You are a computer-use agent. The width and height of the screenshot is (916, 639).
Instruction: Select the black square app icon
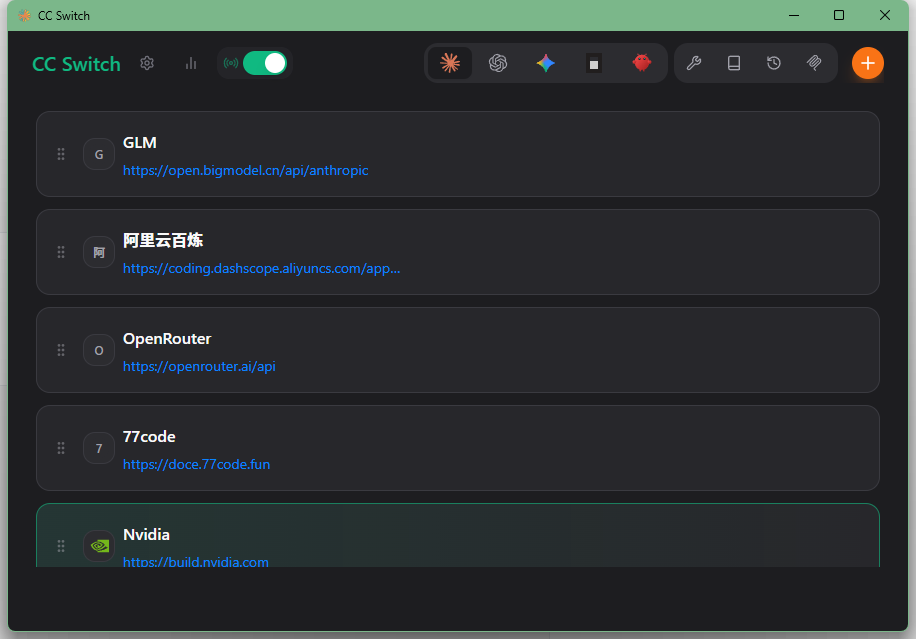click(x=594, y=63)
